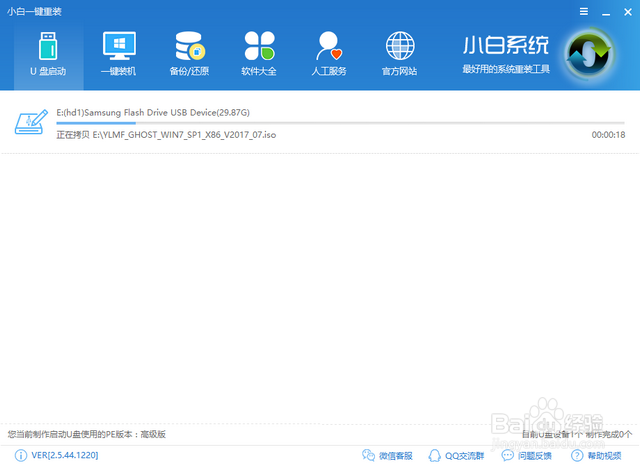Click the USB drive write icon

[31, 122]
